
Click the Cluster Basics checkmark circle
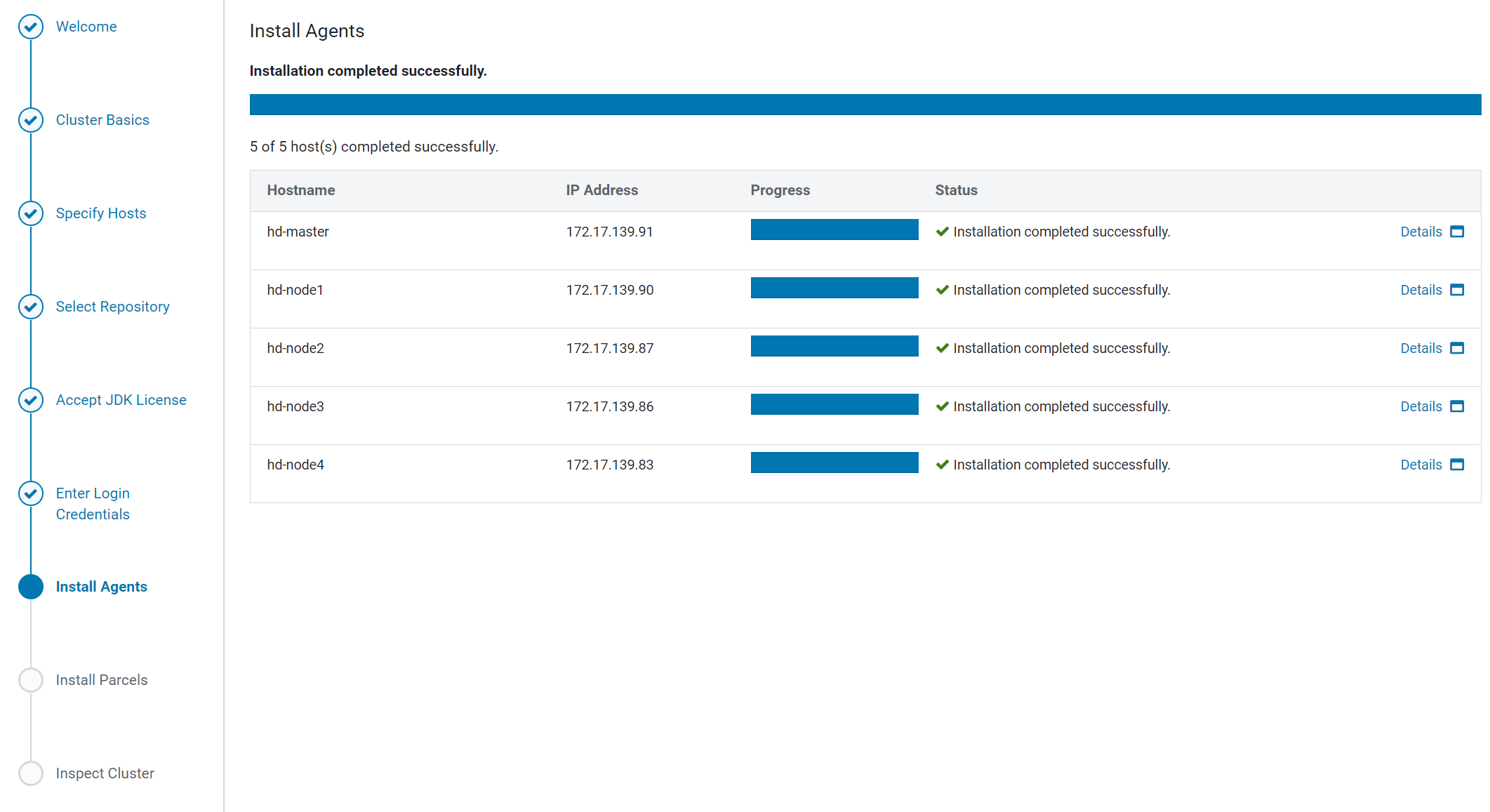coord(31,120)
